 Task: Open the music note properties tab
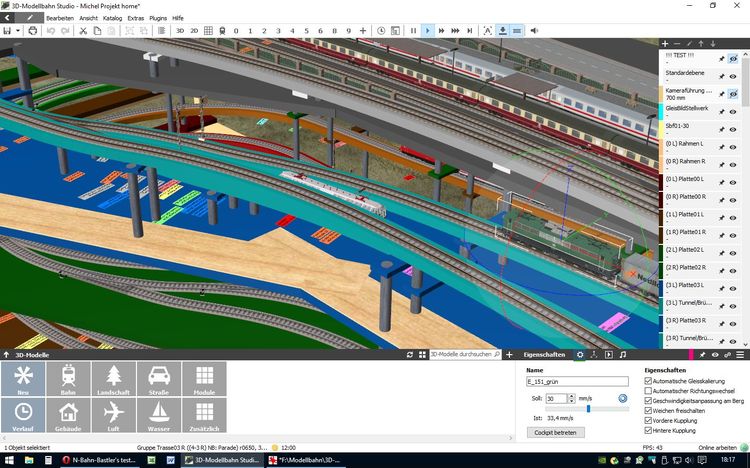coord(623,354)
